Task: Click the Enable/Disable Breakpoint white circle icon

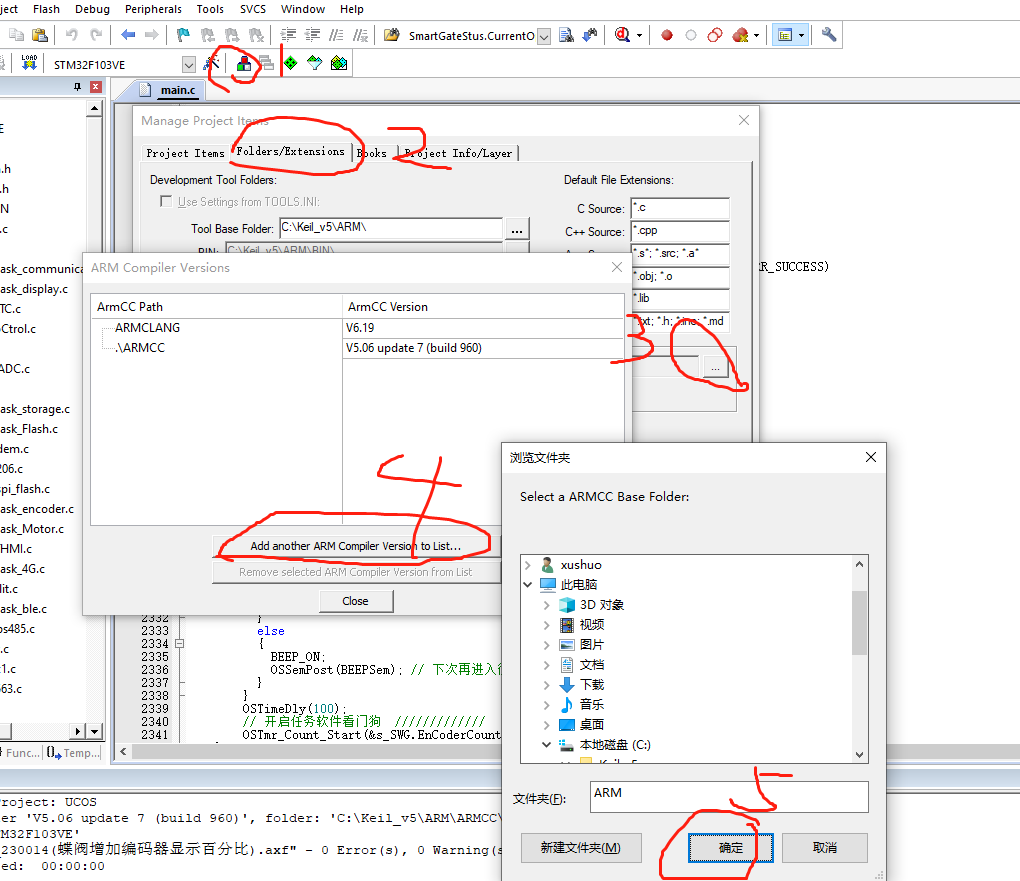Action: pos(691,35)
